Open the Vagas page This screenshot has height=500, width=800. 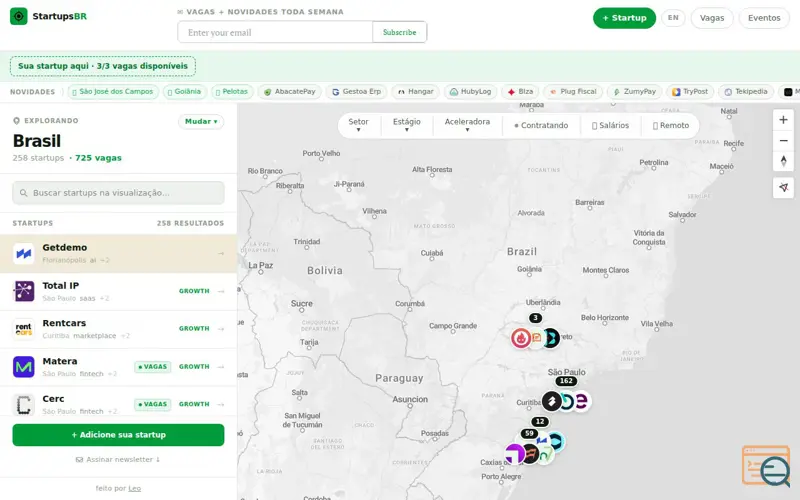click(x=712, y=18)
